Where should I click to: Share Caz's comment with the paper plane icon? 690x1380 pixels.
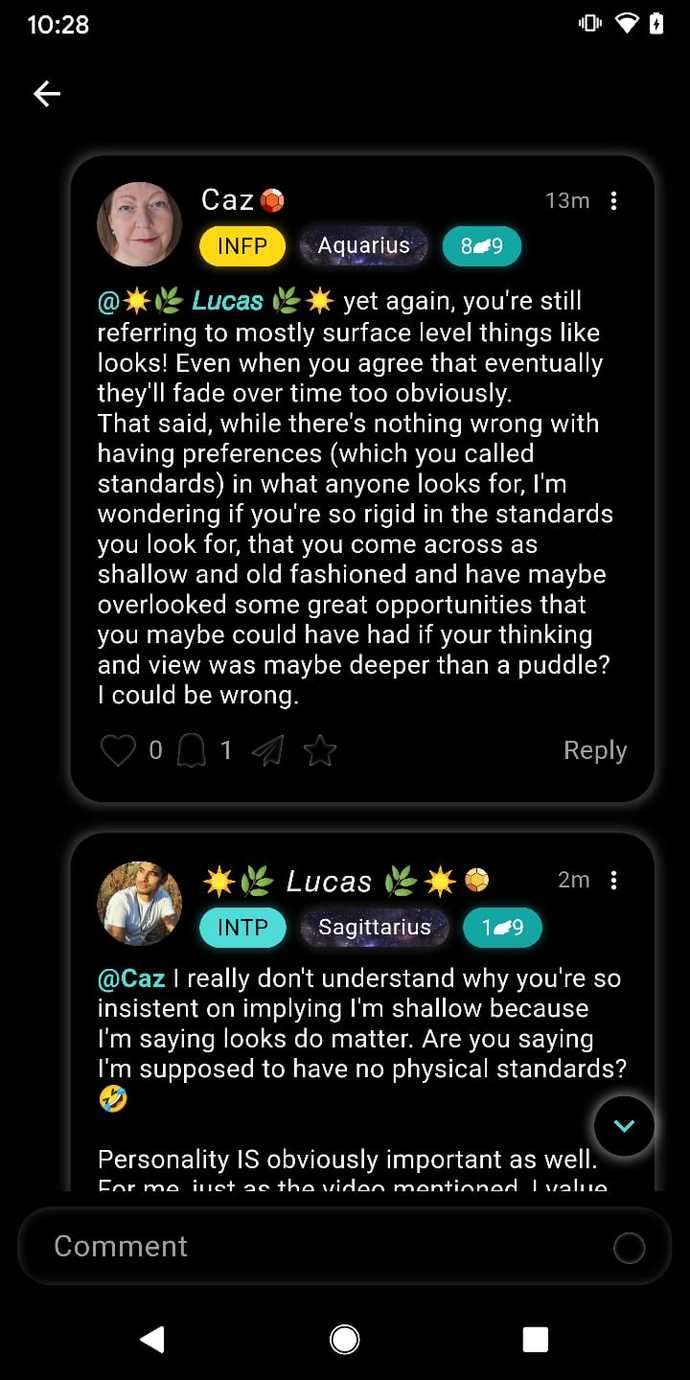267,750
